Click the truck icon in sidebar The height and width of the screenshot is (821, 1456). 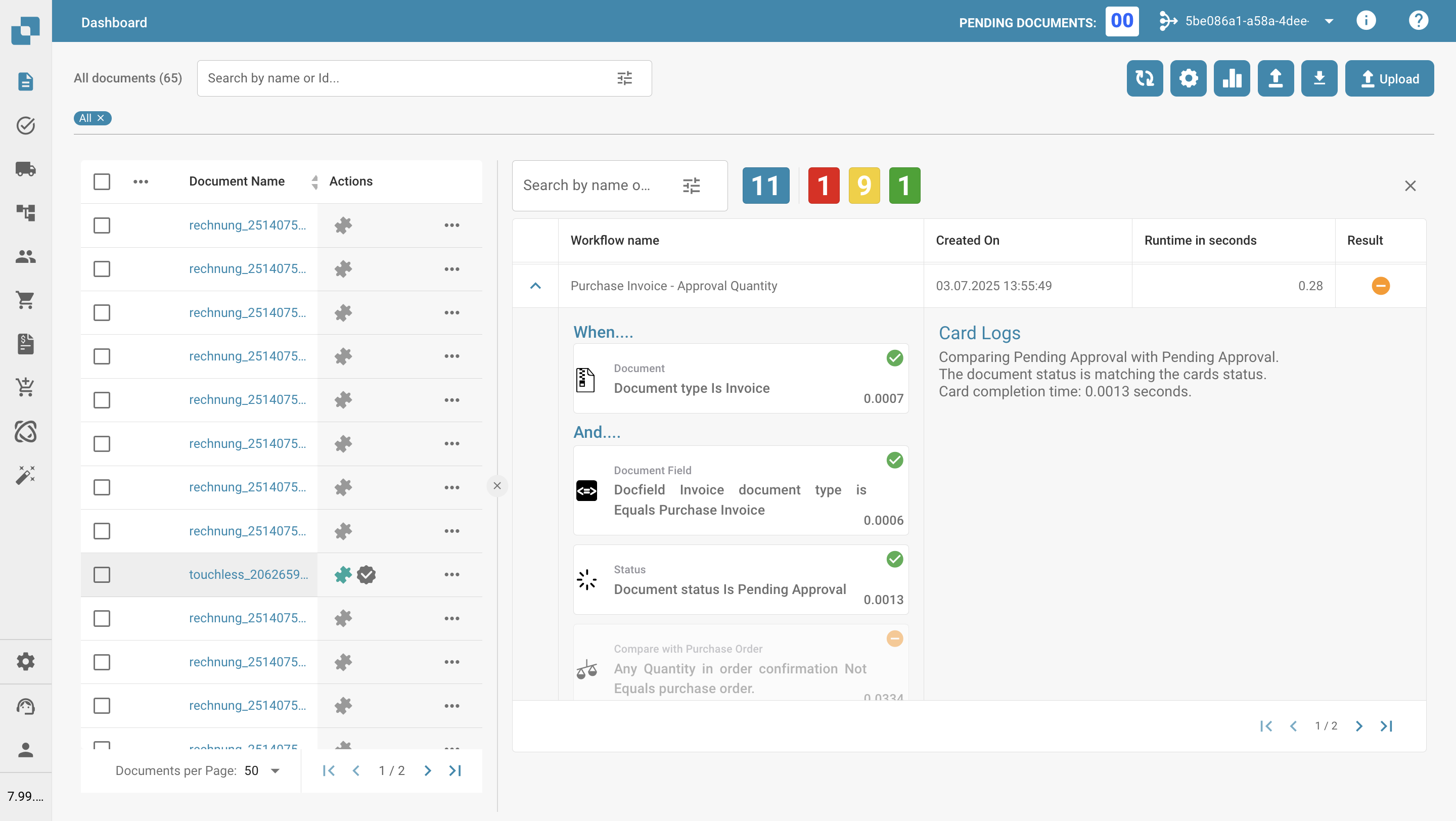(x=25, y=169)
